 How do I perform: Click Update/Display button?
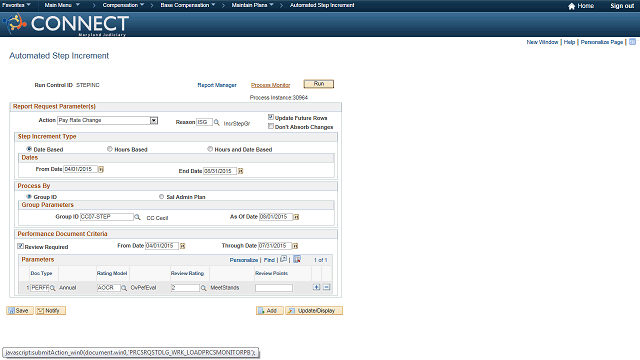[314, 311]
